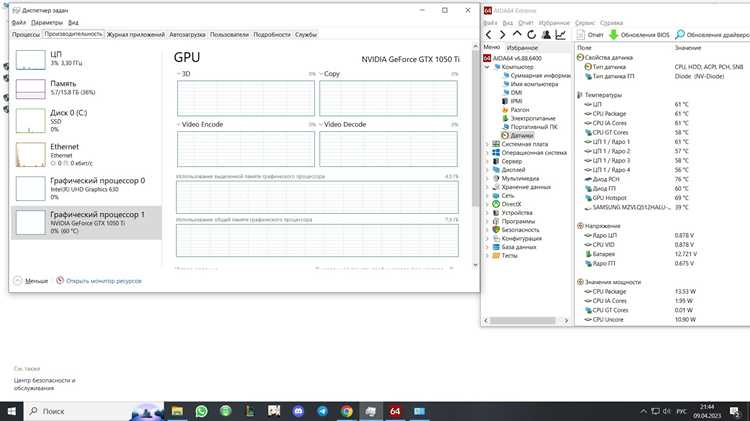Open the Параметры menu in Task Manager
The width and height of the screenshot is (750, 421).
pyautogui.click(x=47, y=22)
